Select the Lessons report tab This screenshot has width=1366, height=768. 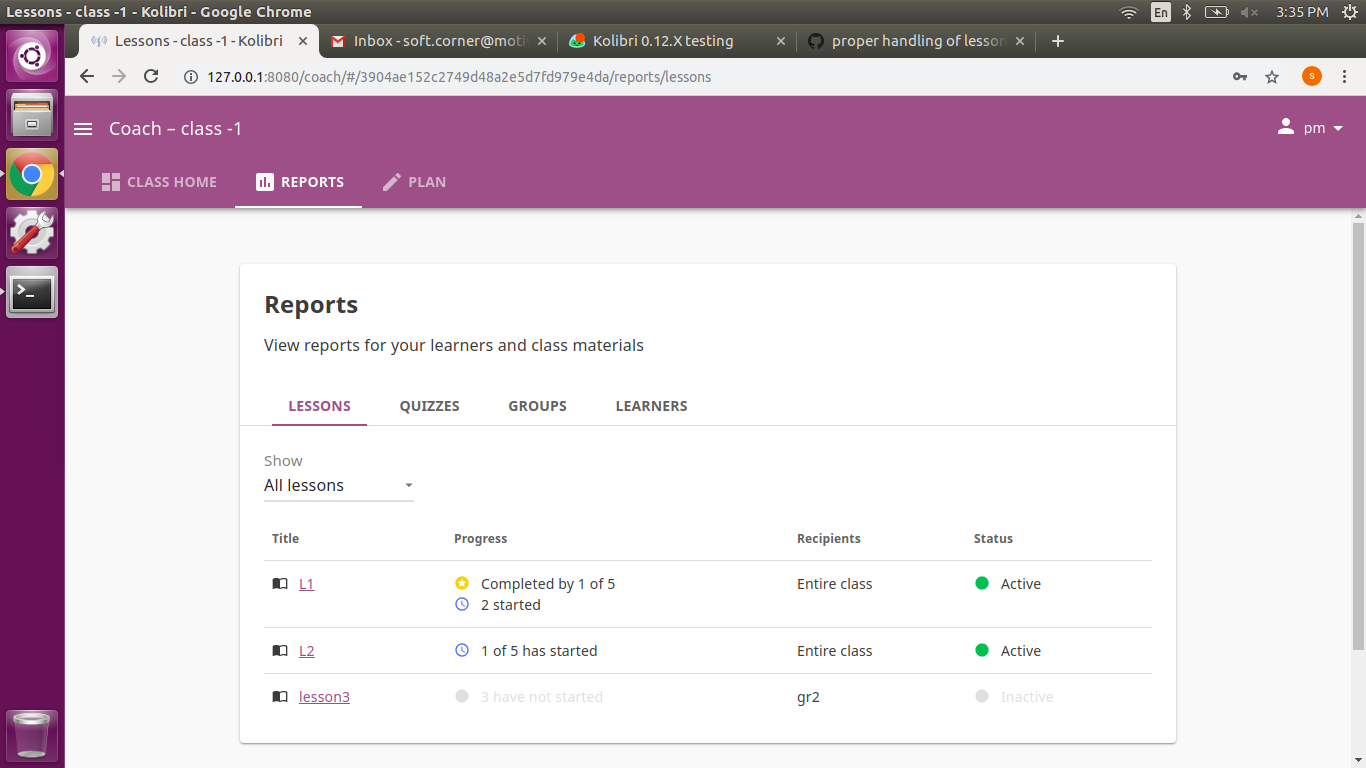319,406
